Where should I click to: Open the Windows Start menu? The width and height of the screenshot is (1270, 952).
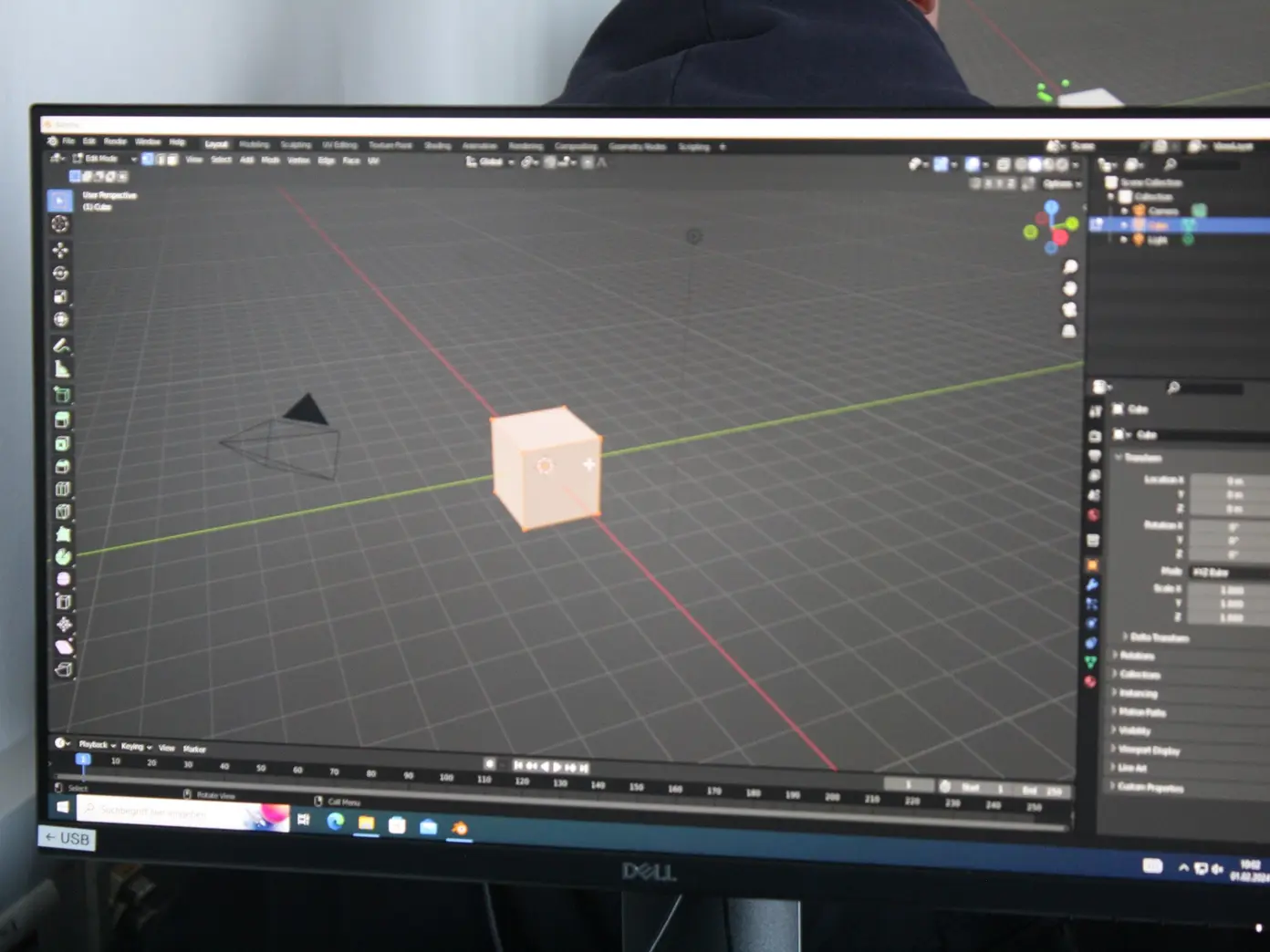tap(62, 807)
